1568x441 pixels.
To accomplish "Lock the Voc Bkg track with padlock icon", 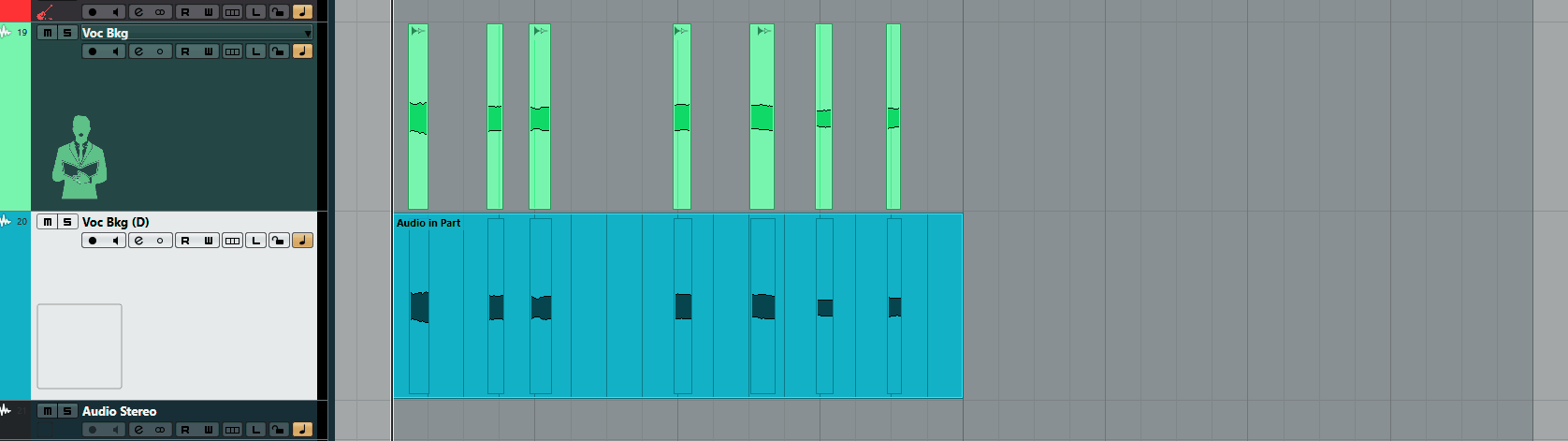I will coord(279,51).
